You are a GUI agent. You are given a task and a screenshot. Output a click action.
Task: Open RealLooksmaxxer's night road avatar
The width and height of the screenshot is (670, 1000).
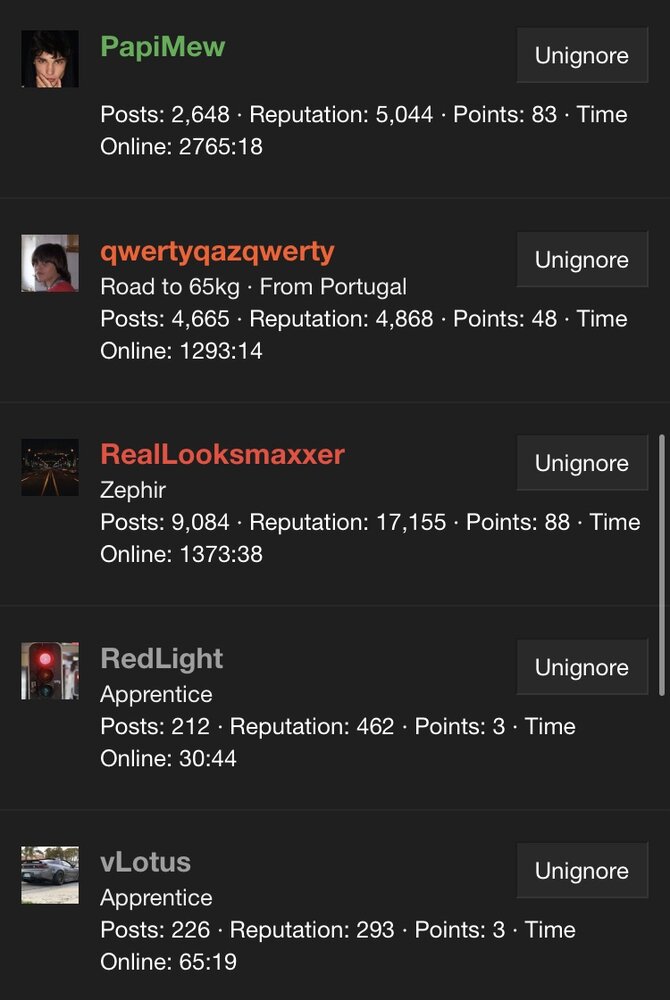click(x=50, y=467)
